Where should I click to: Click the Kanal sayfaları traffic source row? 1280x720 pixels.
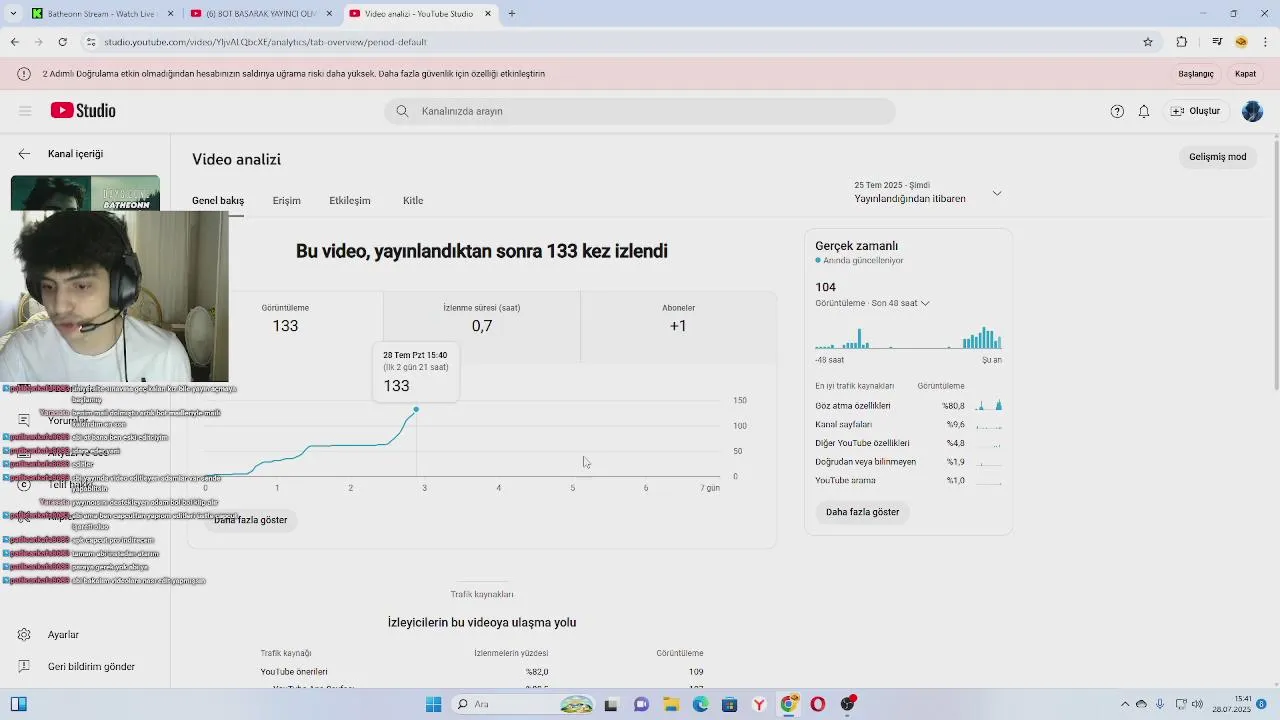[908, 425]
